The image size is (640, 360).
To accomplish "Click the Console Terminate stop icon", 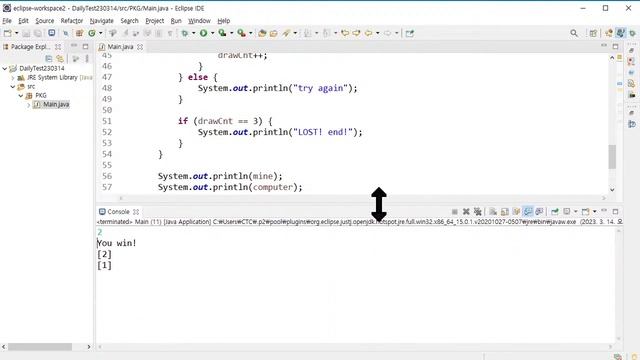I will [x=454, y=211].
